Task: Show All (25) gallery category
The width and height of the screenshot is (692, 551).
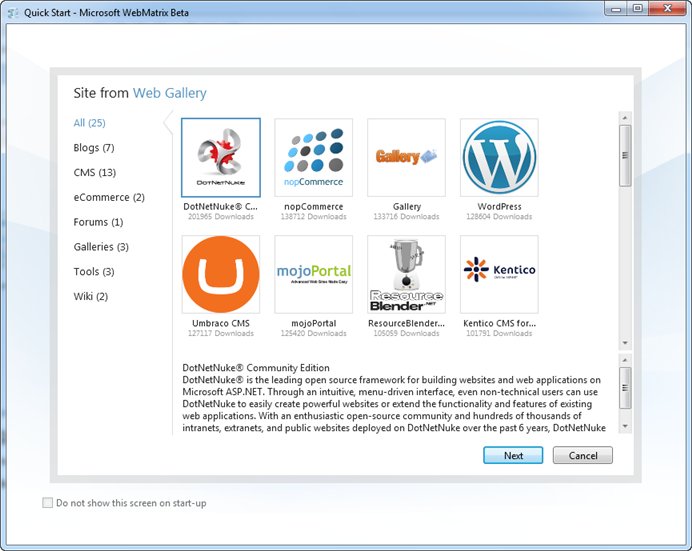Action: click(x=90, y=123)
